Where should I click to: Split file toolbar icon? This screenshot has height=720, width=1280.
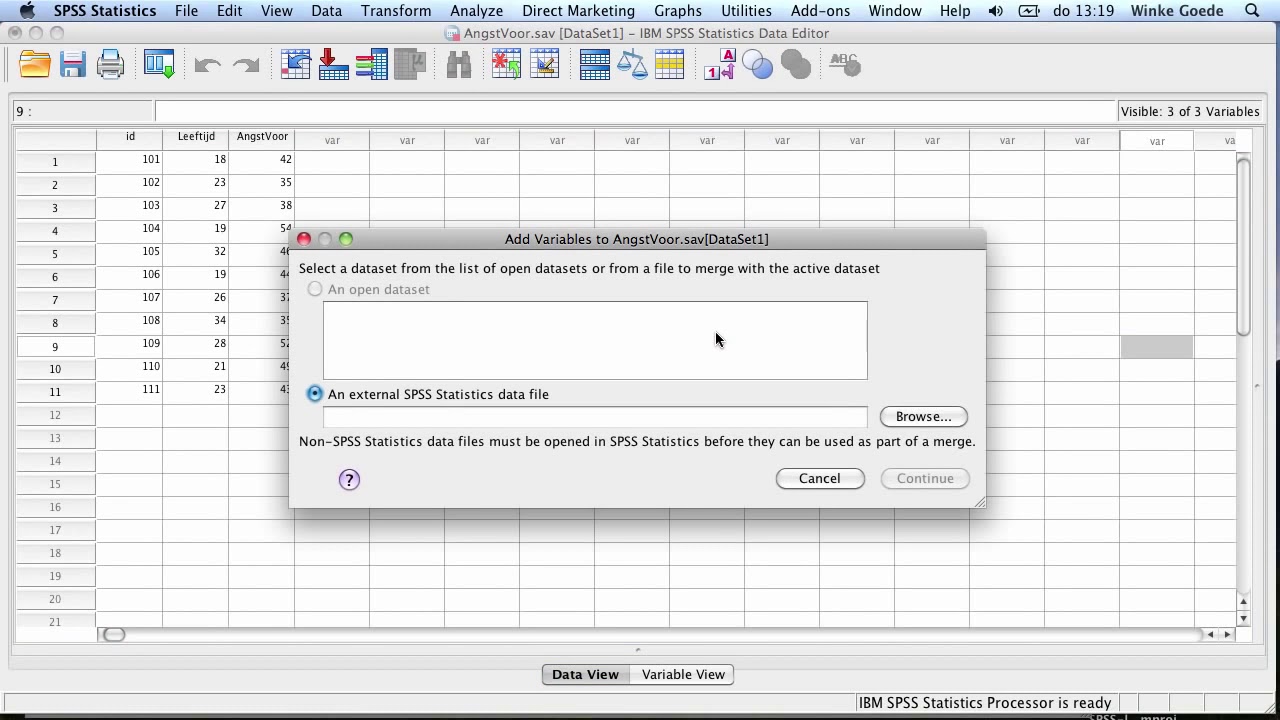coord(594,65)
